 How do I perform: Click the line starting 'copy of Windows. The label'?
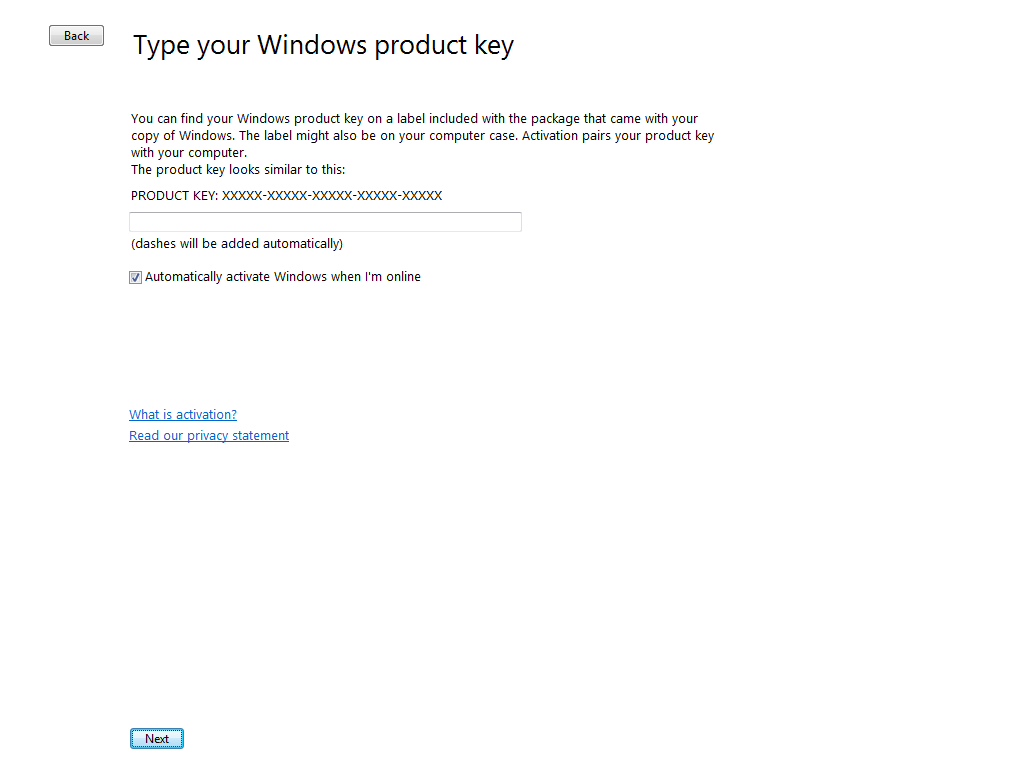[x=422, y=136]
